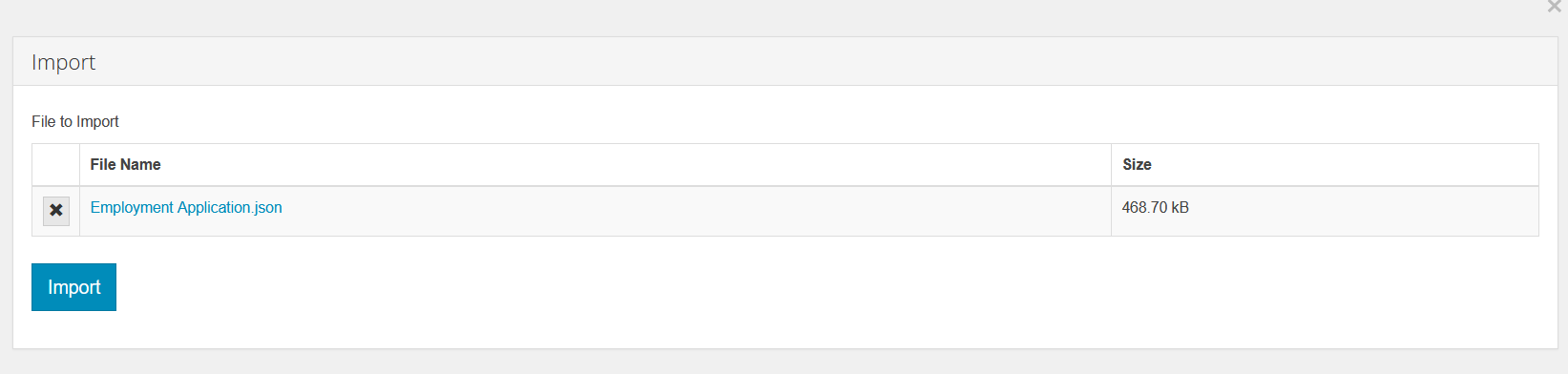Click the File Name column header

click(x=125, y=164)
